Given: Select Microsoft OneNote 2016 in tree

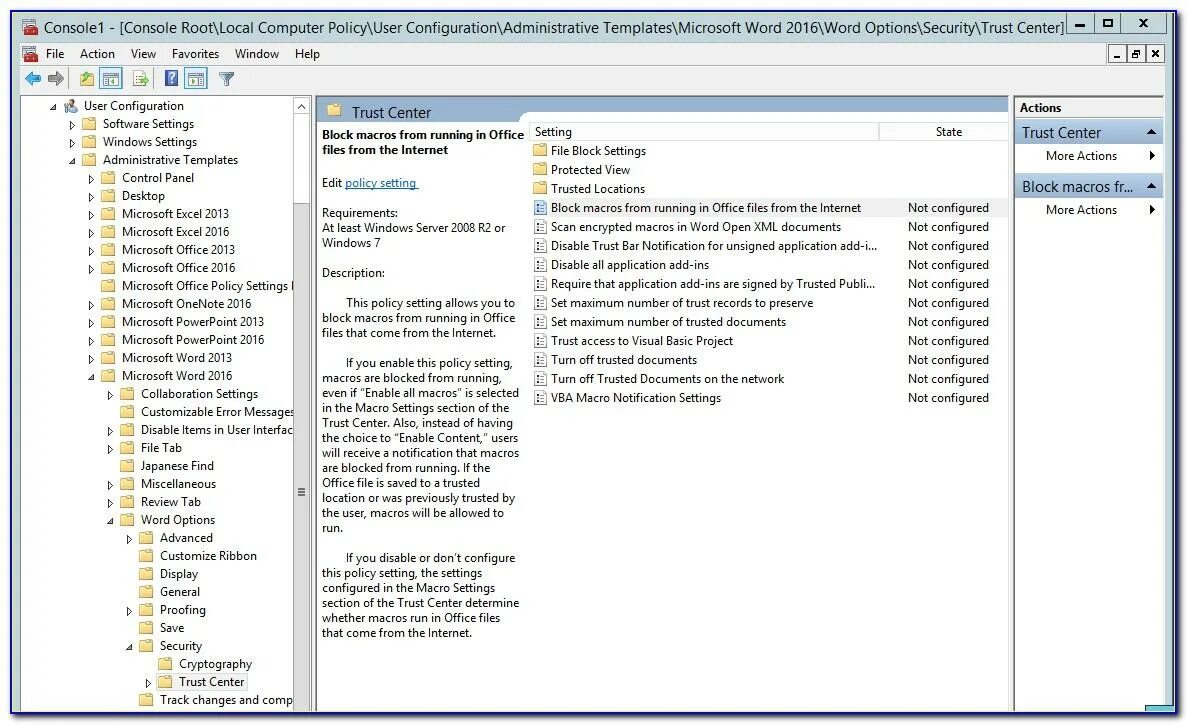Looking at the screenshot, I should (186, 304).
